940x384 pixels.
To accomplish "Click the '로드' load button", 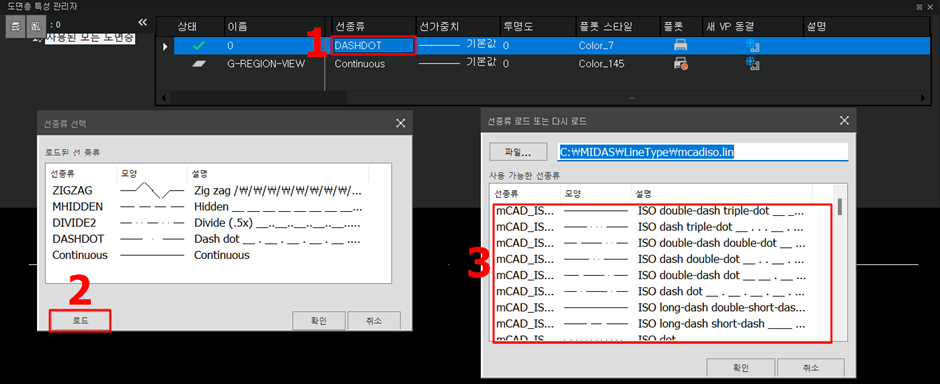I will [x=80, y=320].
